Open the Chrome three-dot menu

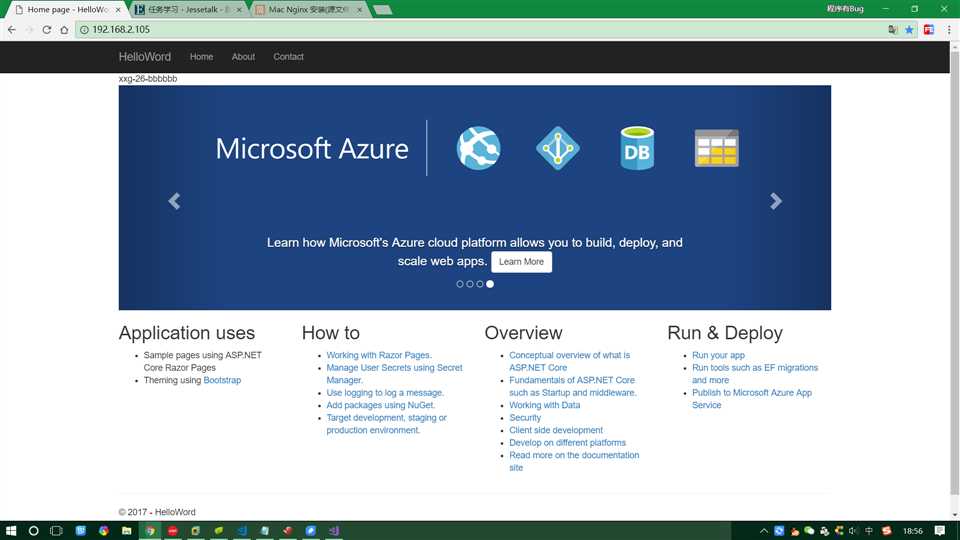pos(949,29)
